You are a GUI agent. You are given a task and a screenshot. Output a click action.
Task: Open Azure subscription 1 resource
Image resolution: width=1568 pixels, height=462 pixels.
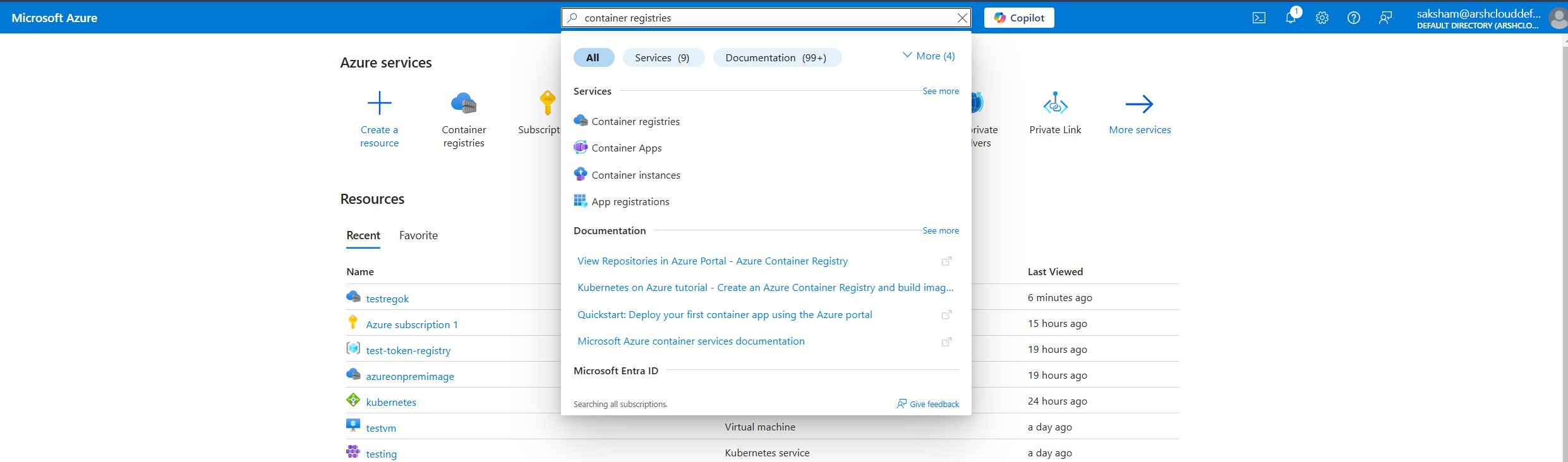pyautogui.click(x=412, y=324)
